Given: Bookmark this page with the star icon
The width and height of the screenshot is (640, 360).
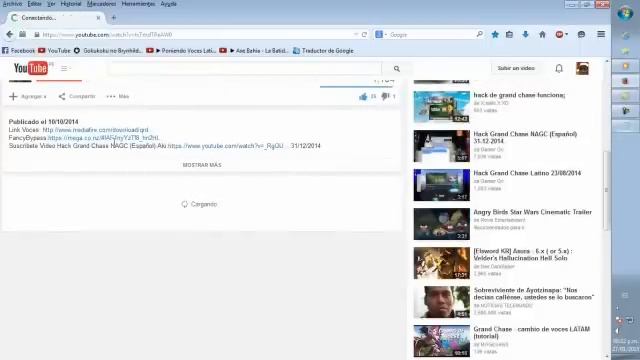Looking at the screenshot, I should click(495, 35).
